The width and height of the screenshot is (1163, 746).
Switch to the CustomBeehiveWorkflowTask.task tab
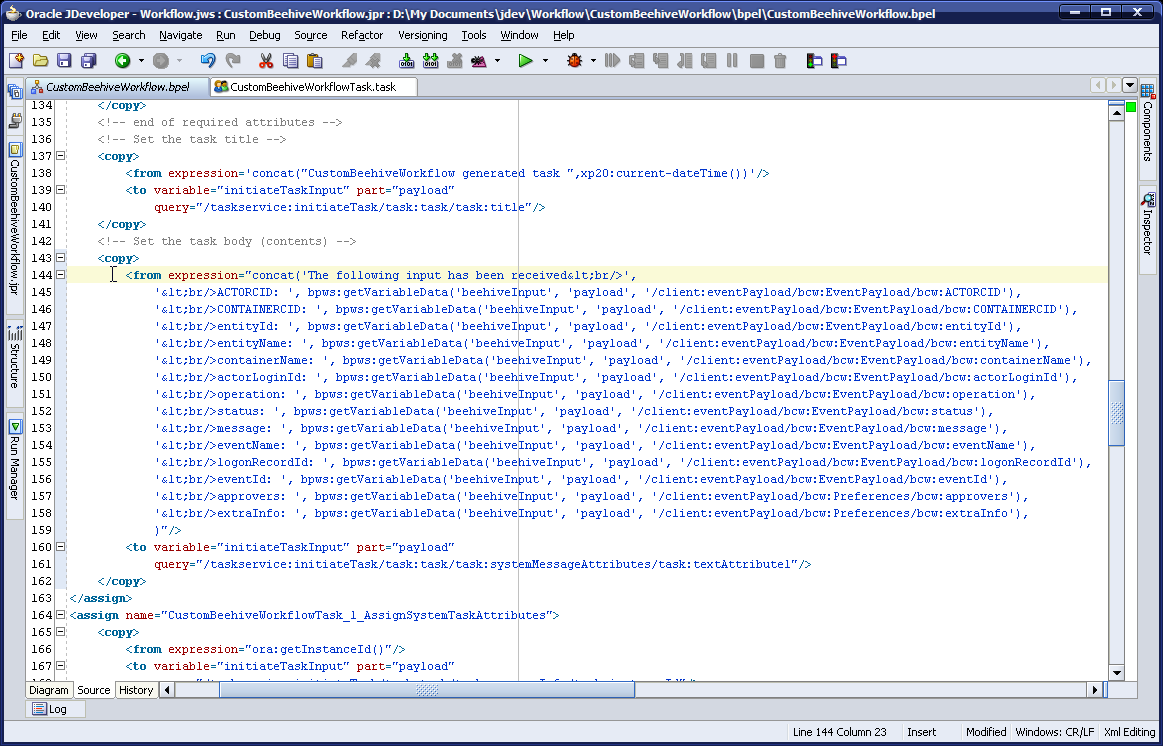313,87
